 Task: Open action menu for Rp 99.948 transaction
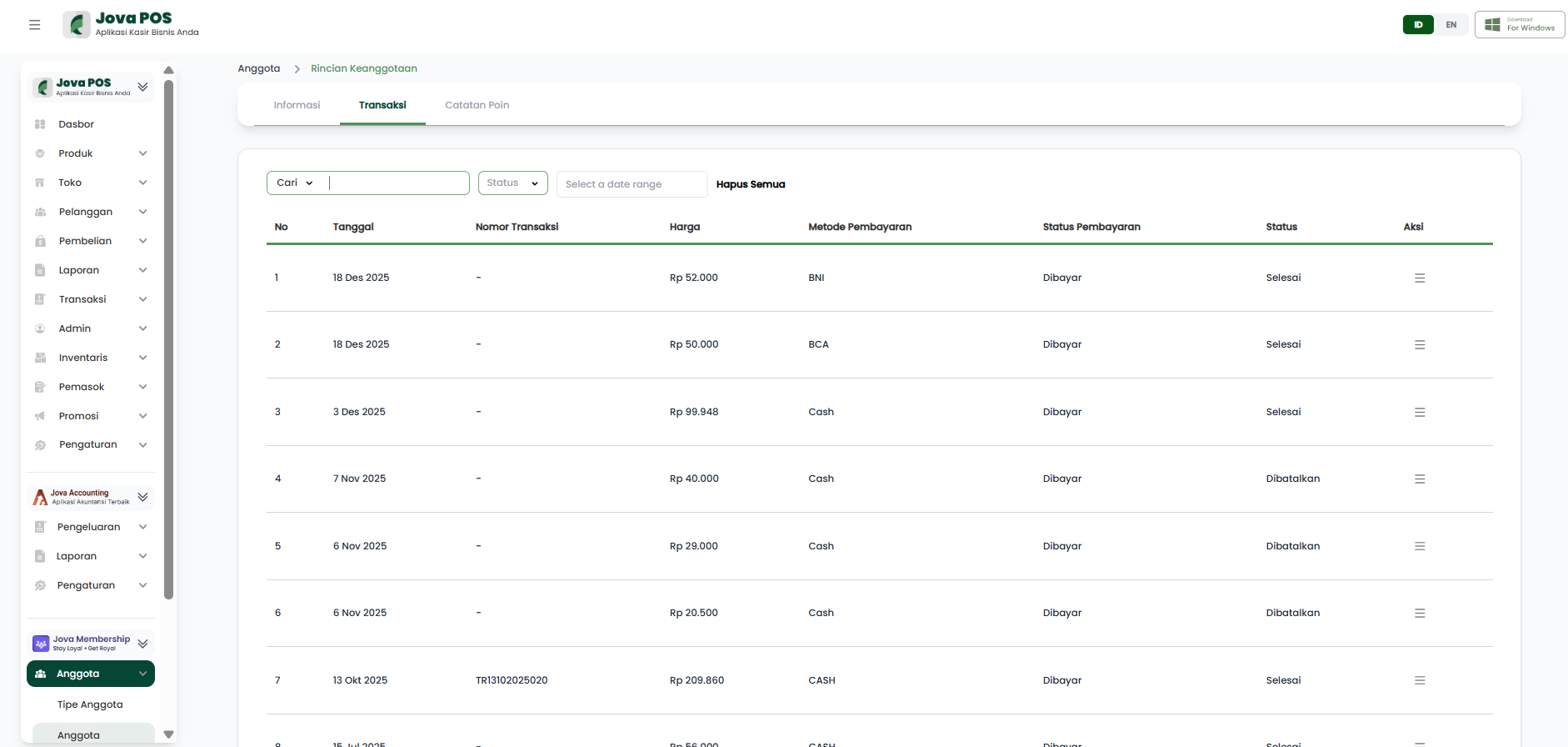click(1420, 412)
